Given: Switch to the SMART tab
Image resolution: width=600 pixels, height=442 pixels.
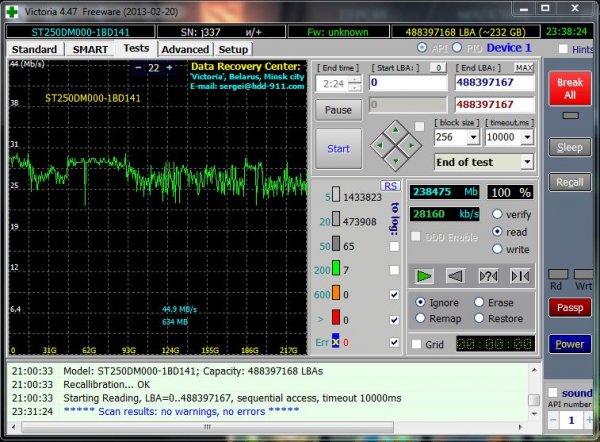Looking at the screenshot, I should tap(90, 49).
